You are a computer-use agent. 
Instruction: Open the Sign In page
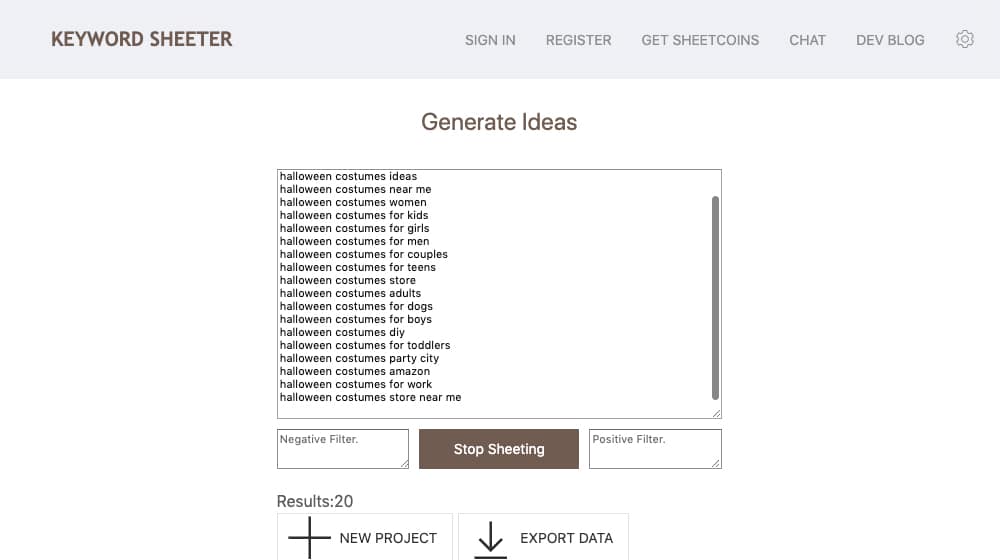[490, 40]
